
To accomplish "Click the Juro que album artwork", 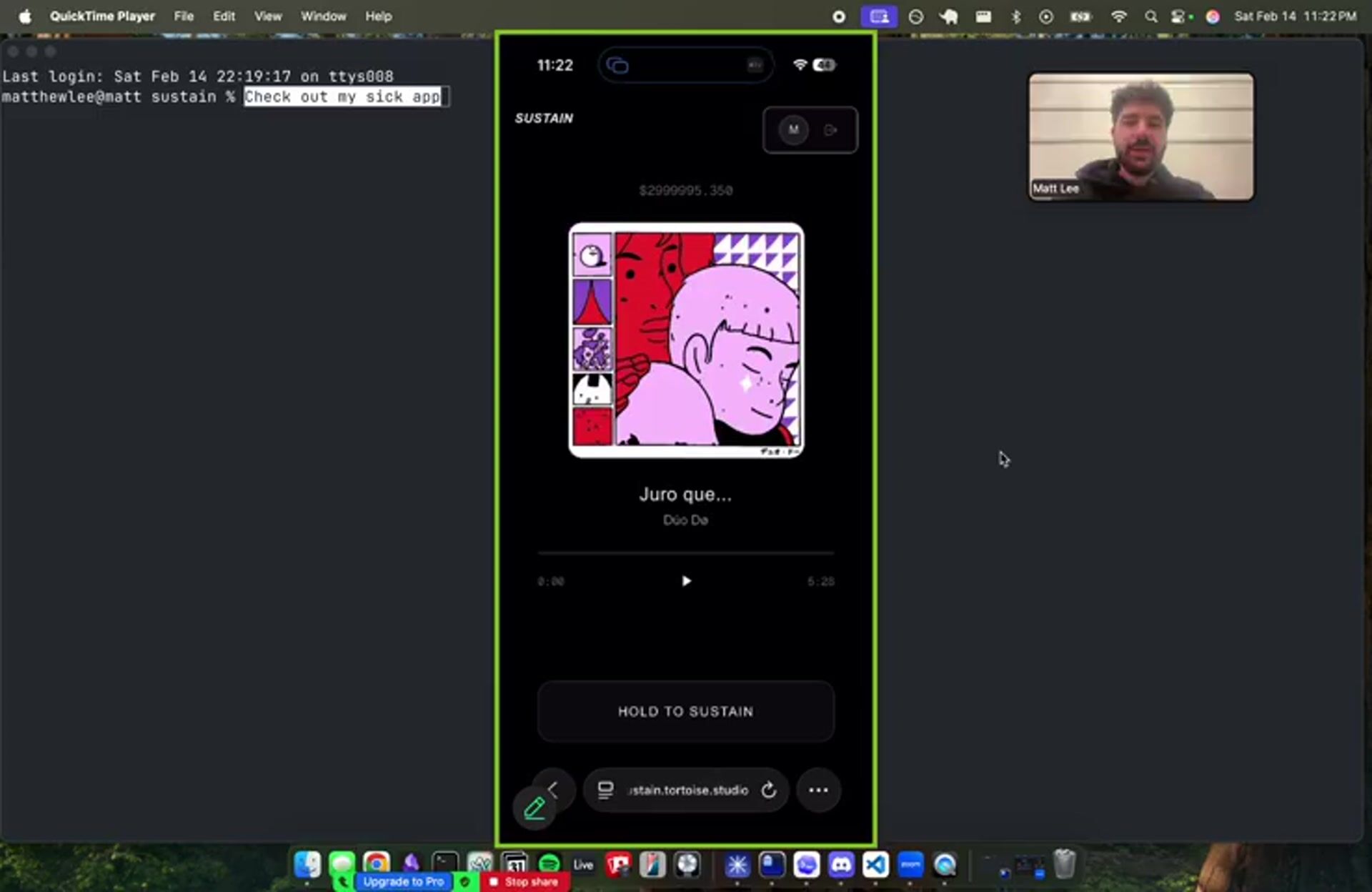I will (685, 340).
